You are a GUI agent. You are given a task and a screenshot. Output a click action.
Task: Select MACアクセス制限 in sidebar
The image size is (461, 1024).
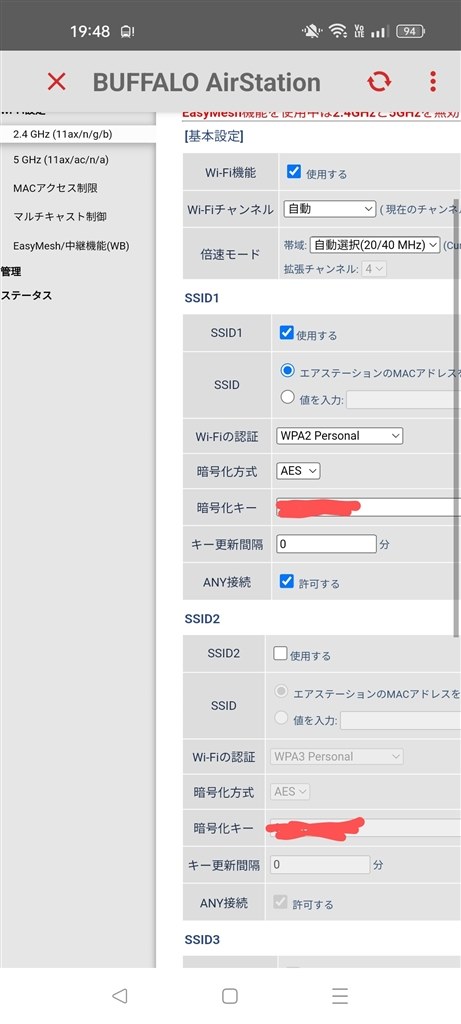[x=56, y=188]
